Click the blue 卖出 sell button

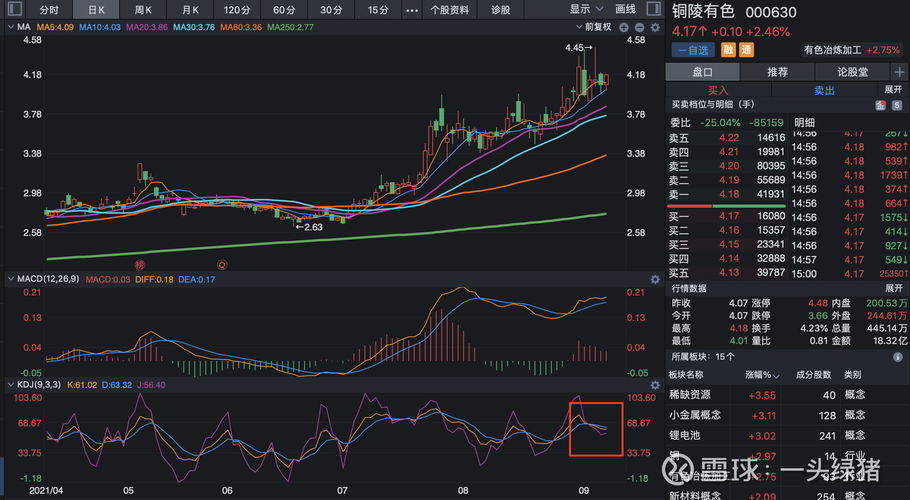coord(824,90)
